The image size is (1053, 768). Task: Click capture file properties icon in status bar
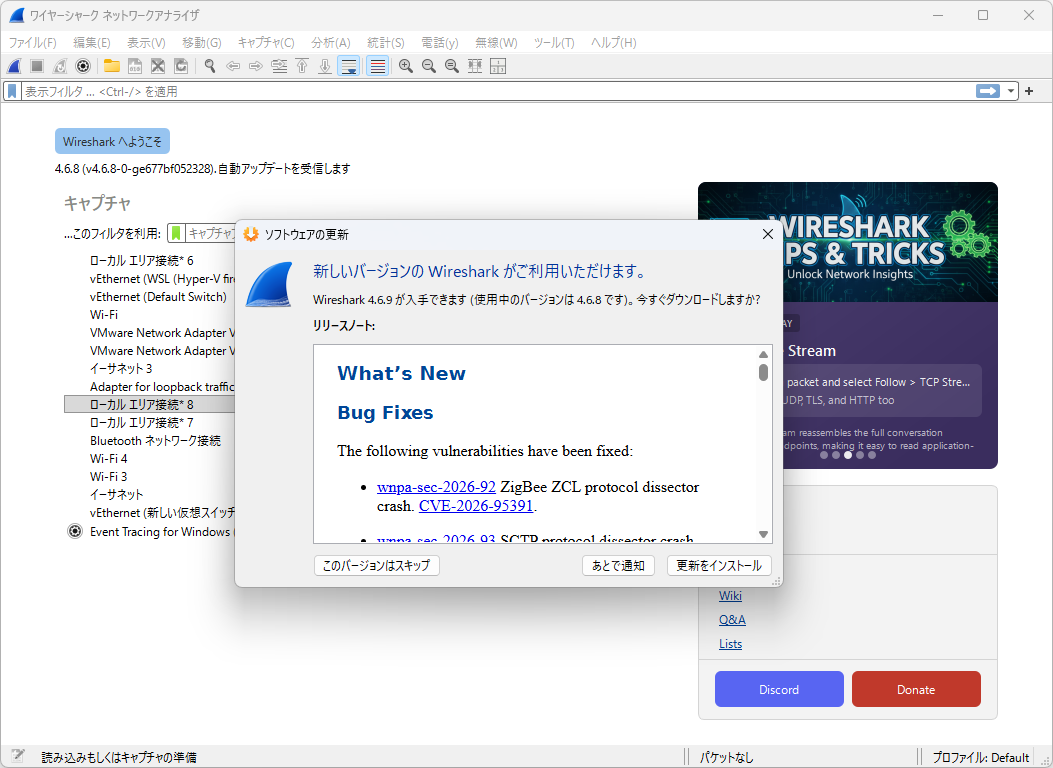(x=18, y=757)
